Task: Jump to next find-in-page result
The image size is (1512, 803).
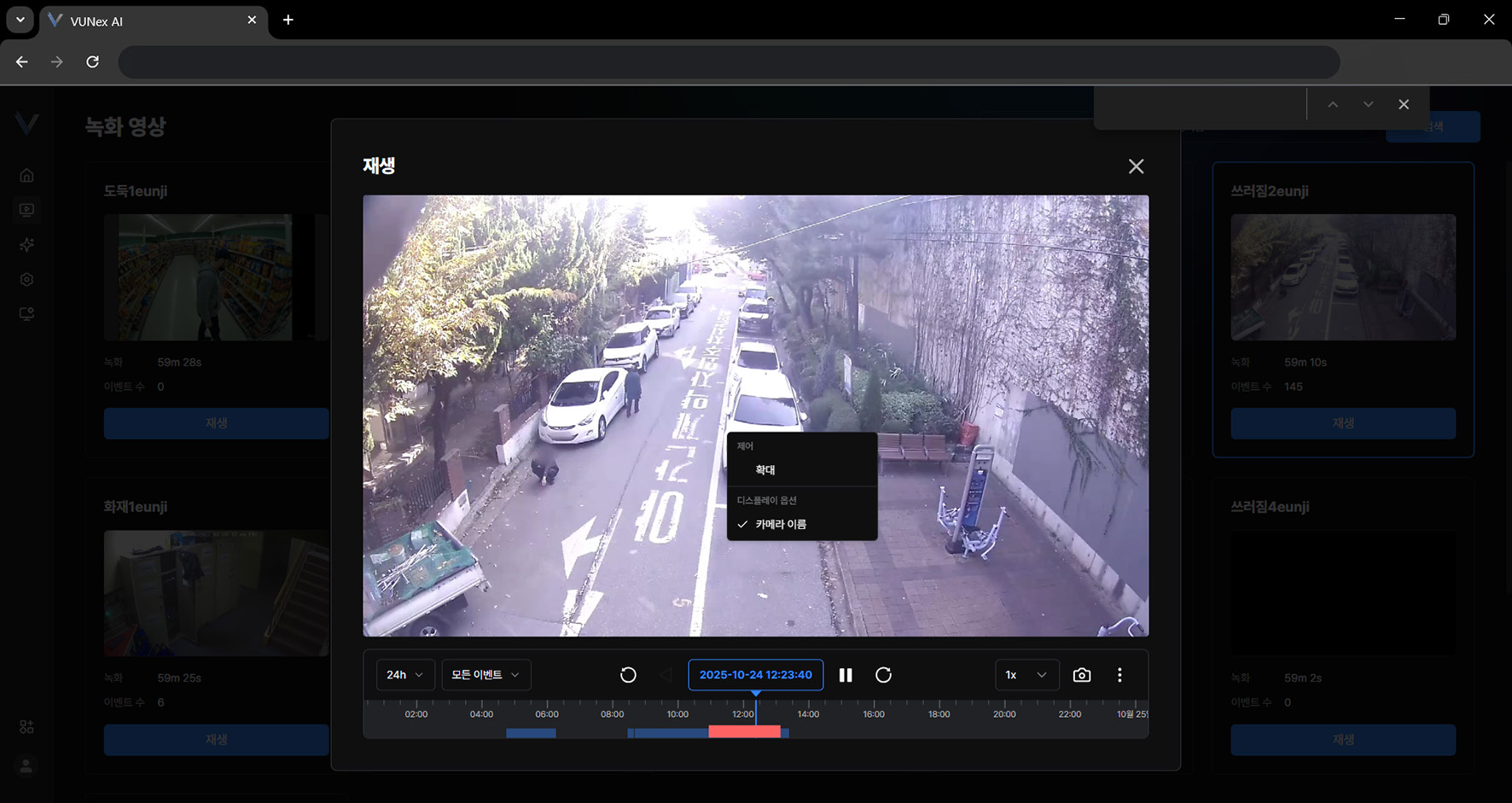Action: coord(1368,104)
